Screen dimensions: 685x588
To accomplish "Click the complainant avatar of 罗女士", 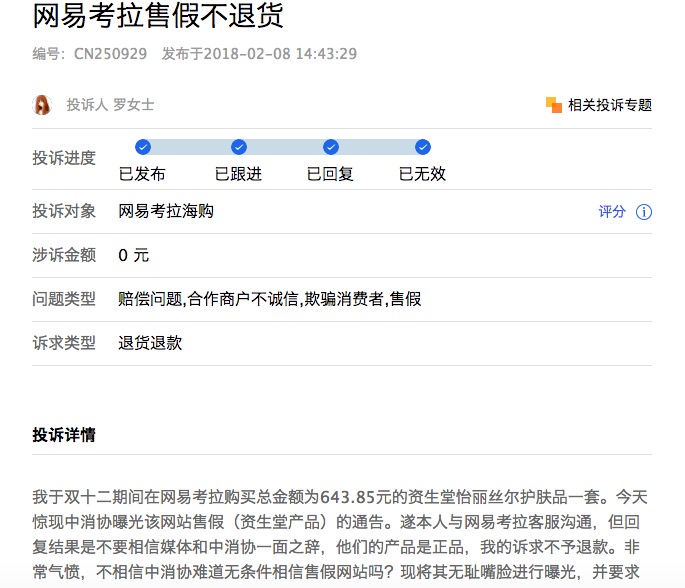I will 42,105.
